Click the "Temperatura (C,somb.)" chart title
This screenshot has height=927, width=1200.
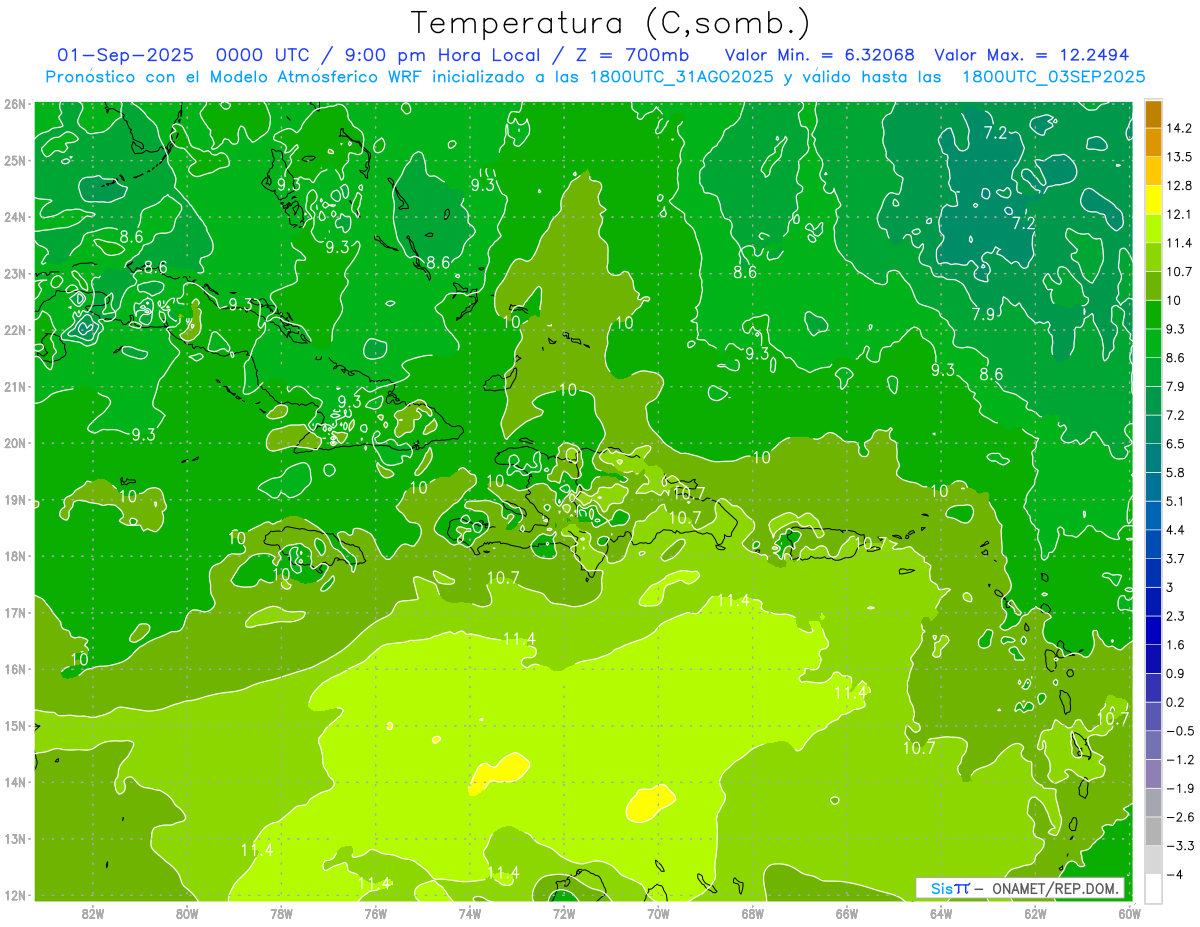pyautogui.click(x=610, y=23)
